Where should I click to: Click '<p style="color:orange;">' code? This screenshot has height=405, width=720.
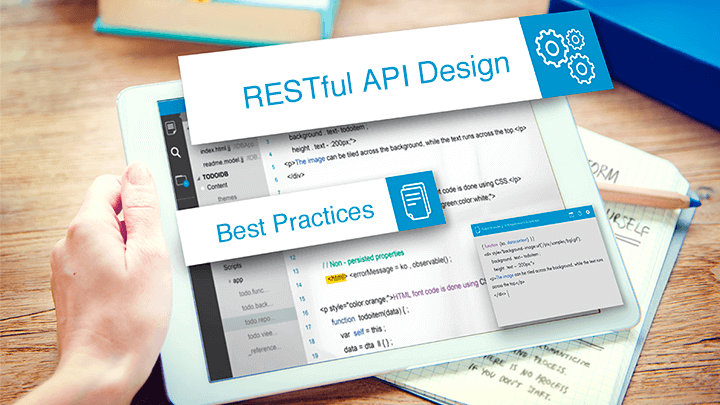pos(356,303)
